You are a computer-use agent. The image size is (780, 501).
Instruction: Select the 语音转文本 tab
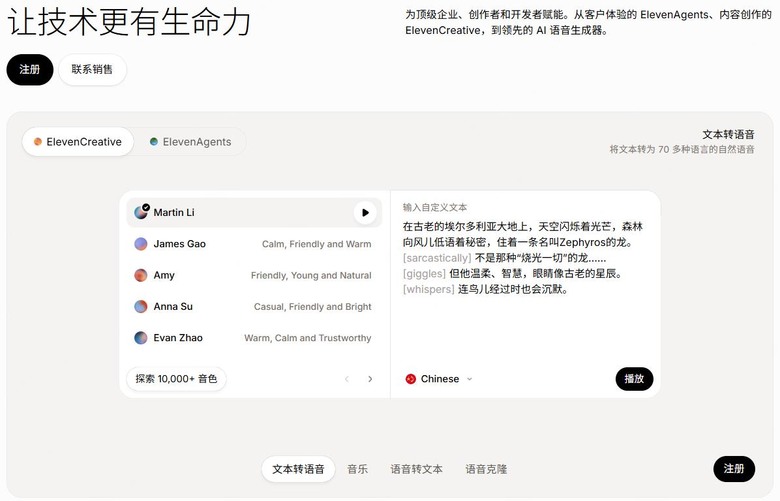[x=416, y=469]
